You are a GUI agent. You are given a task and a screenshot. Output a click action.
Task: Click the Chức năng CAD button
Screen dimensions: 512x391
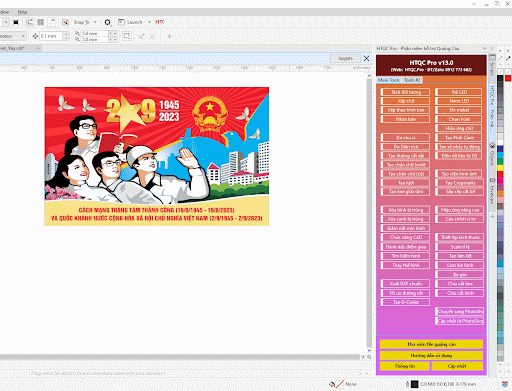406,237
